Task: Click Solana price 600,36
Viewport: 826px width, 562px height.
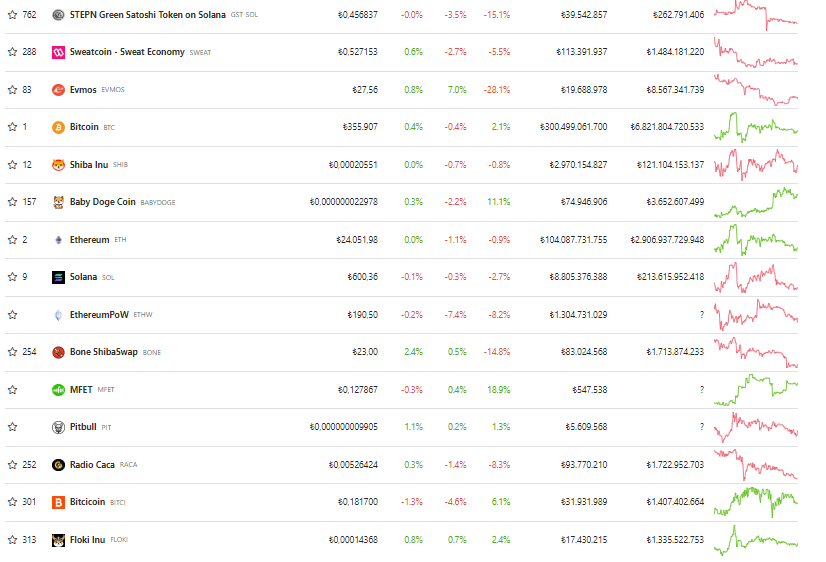Action: click(362, 277)
